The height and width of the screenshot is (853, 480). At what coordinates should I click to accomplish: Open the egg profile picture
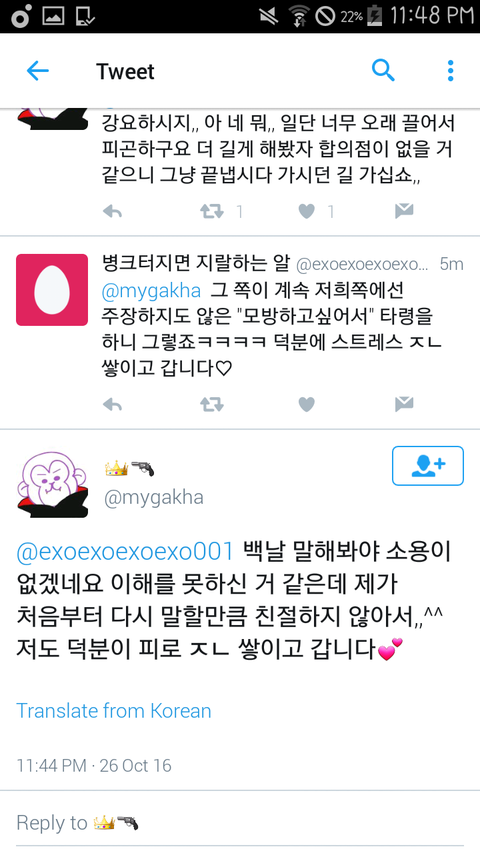pyautogui.click(x=52, y=289)
